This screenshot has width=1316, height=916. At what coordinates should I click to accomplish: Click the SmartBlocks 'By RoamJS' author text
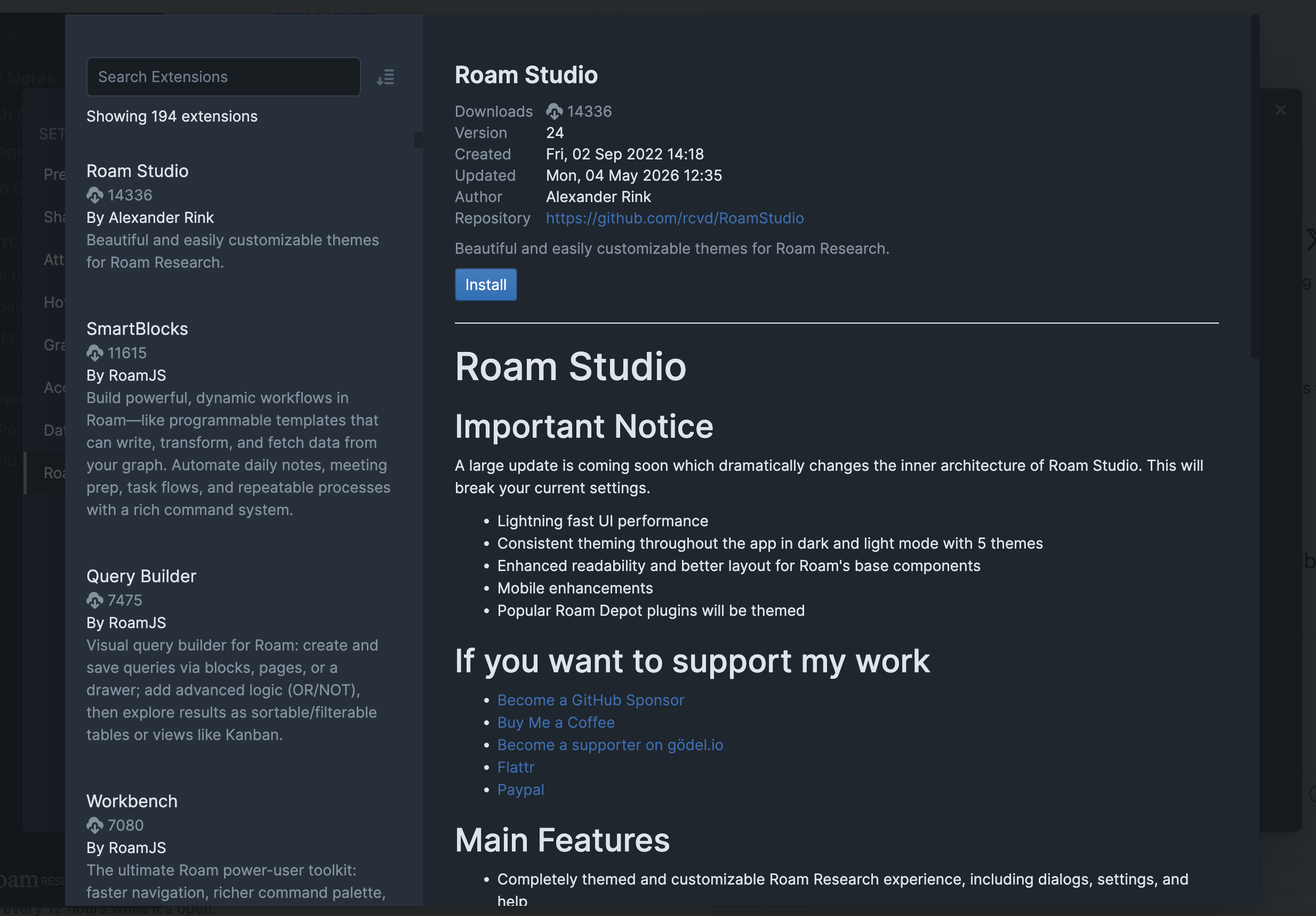(126, 375)
